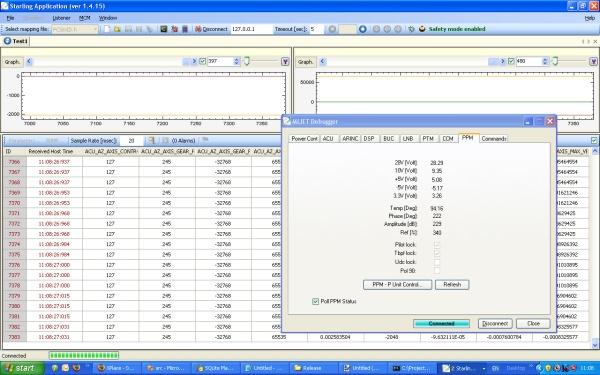Click the Sample Rate msec input field
Image resolution: width=600 pixels, height=375 pixels.
point(131,141)
